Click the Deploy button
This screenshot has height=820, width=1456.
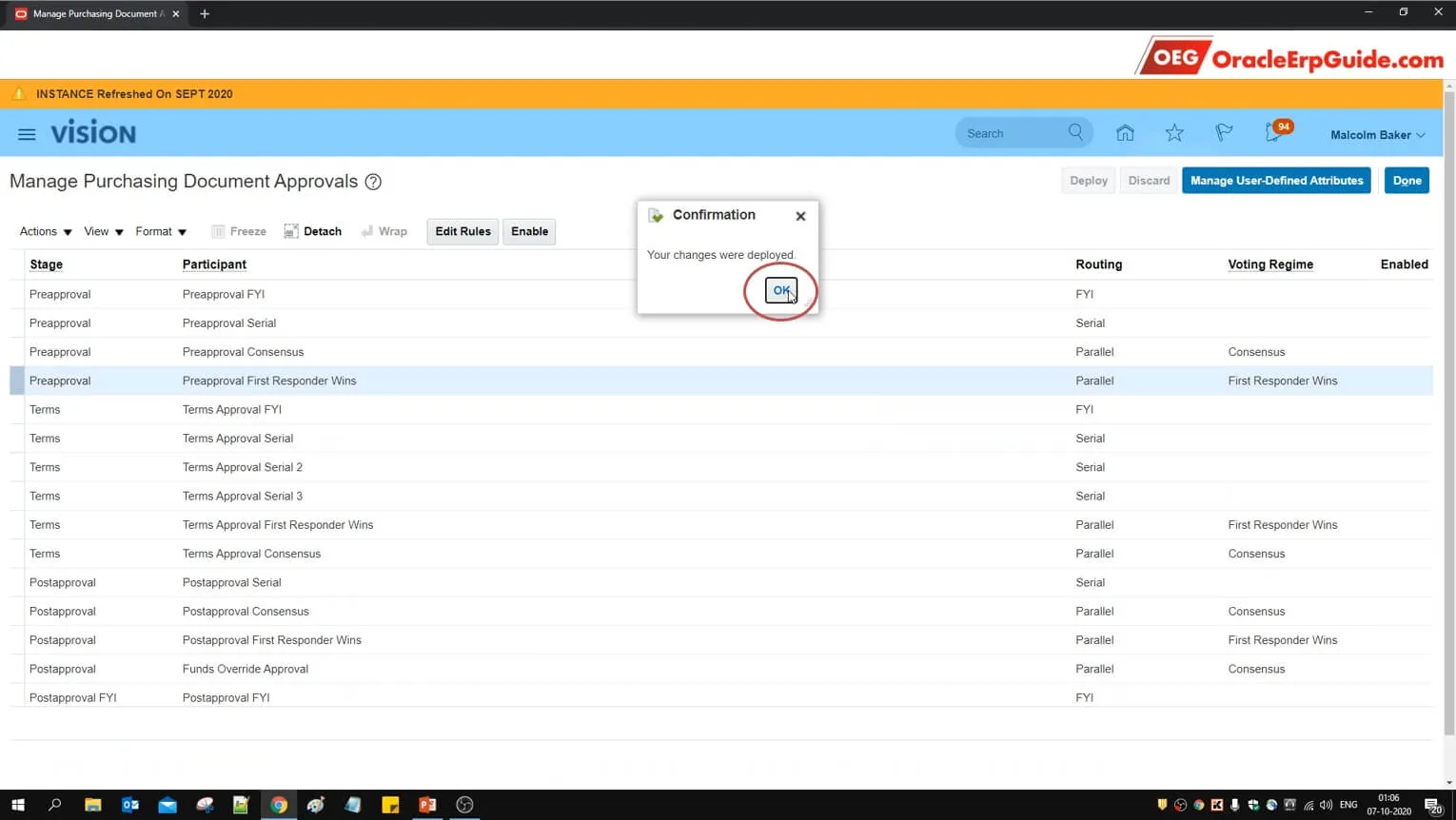point(1089,181)
